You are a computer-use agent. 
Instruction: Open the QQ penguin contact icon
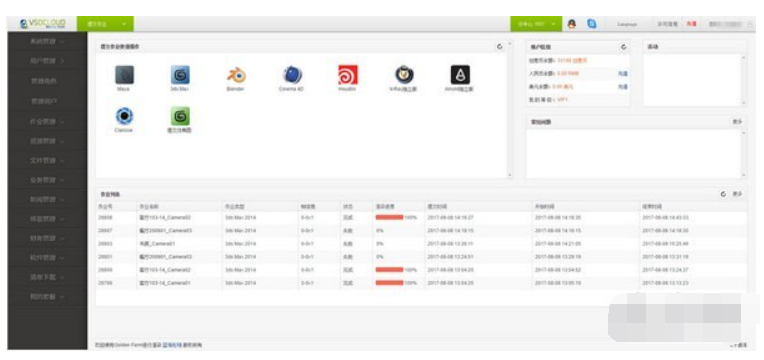pos(572,23)
